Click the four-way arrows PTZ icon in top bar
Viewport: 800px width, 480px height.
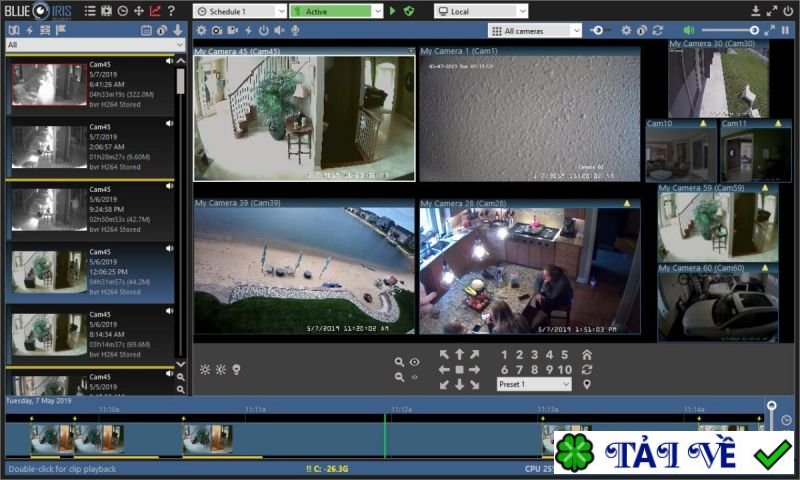click(x=139, y=11)
